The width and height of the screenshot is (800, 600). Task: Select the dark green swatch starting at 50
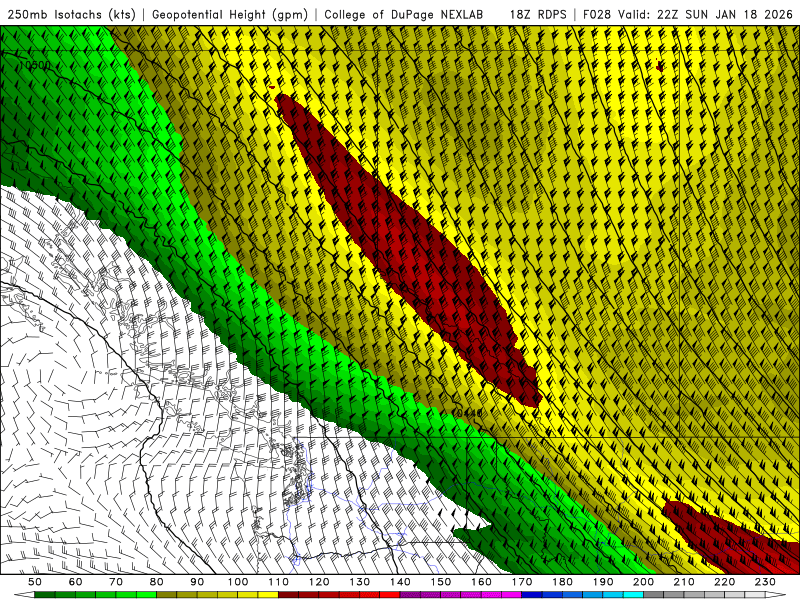[x=44, y=595]
